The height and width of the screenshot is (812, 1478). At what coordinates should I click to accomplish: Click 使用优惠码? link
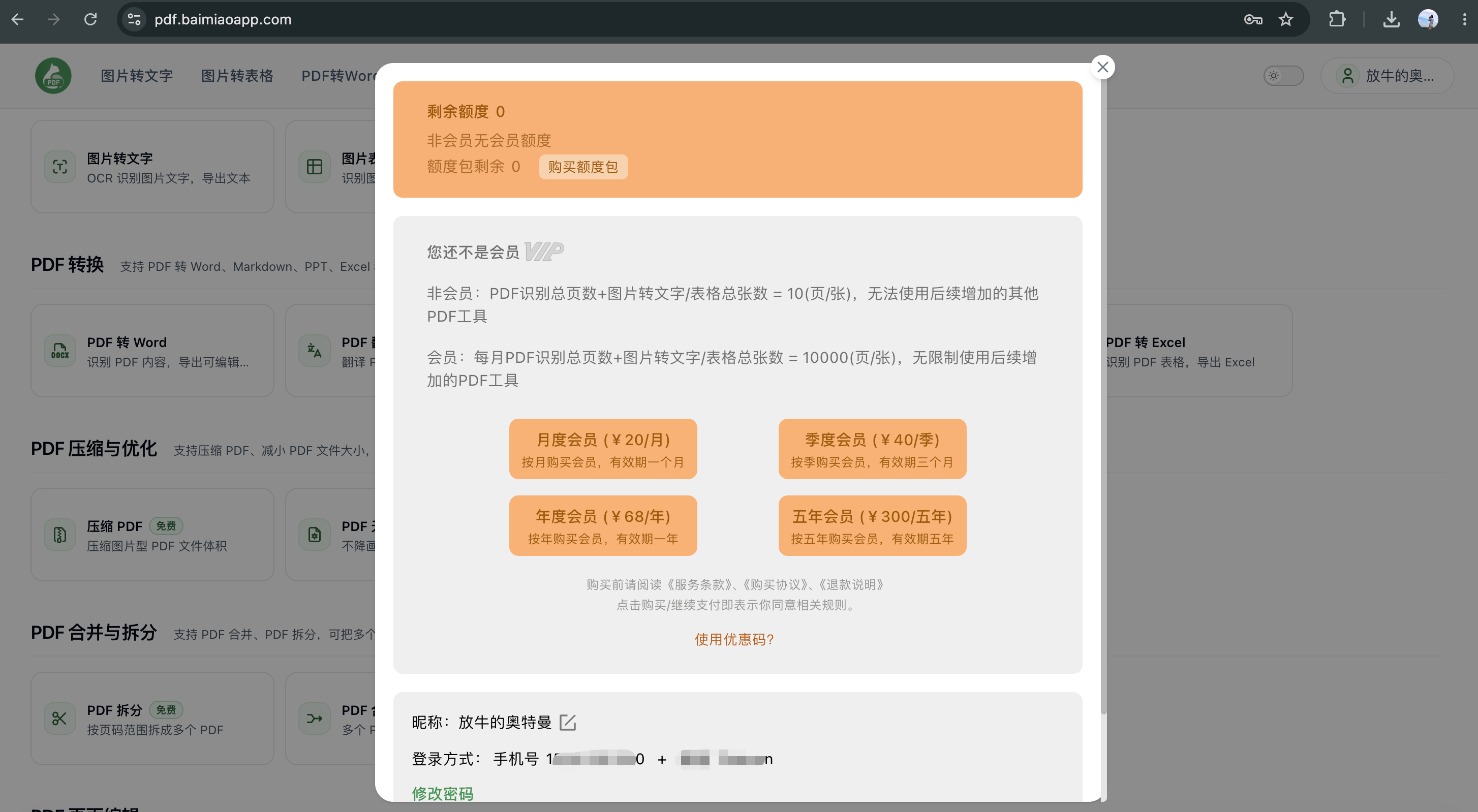(735, 639)
